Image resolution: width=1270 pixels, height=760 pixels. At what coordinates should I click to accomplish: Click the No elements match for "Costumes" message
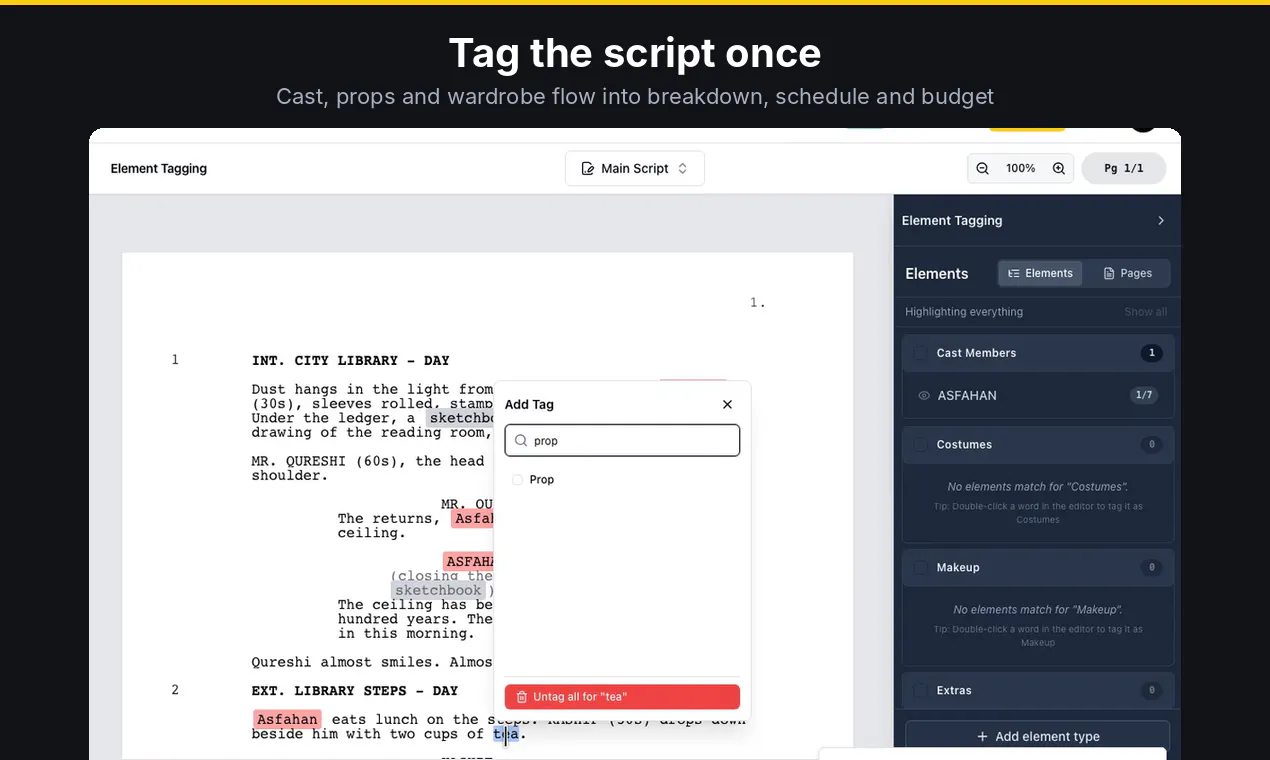point(1038,487)
